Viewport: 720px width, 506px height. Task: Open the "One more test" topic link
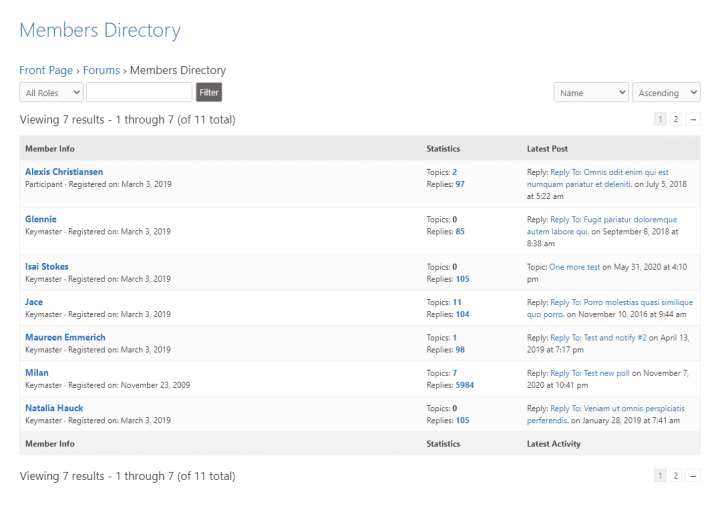(x=574, y=267)
